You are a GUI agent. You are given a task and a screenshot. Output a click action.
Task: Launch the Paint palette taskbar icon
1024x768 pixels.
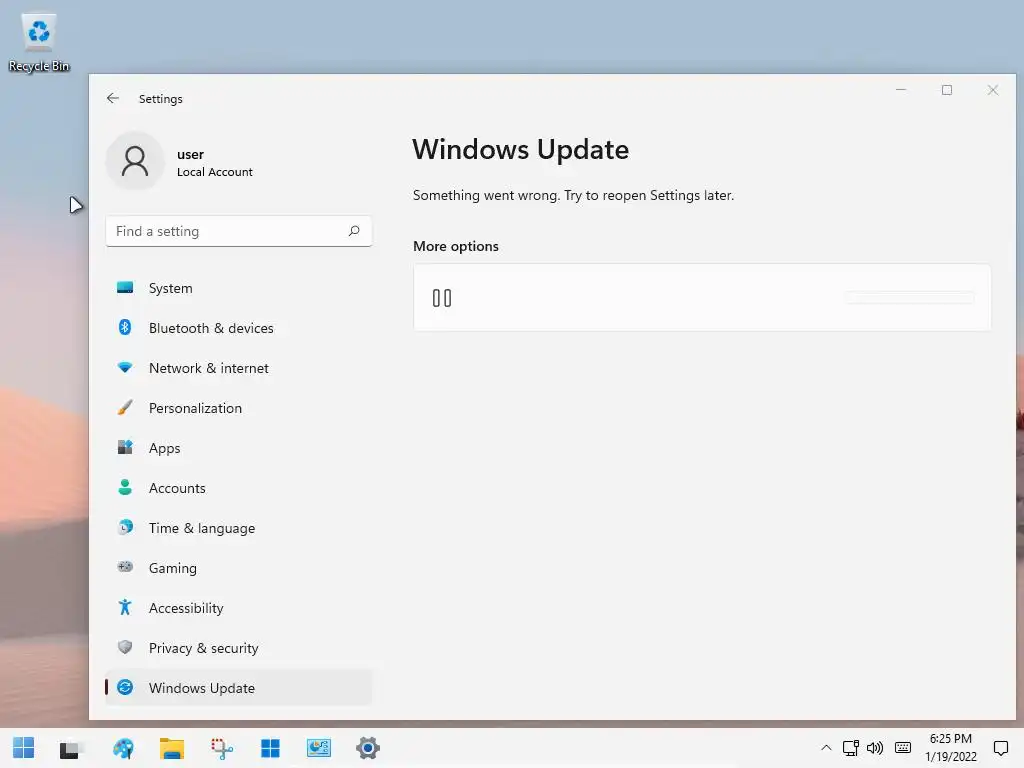click(x=123, y=748)
